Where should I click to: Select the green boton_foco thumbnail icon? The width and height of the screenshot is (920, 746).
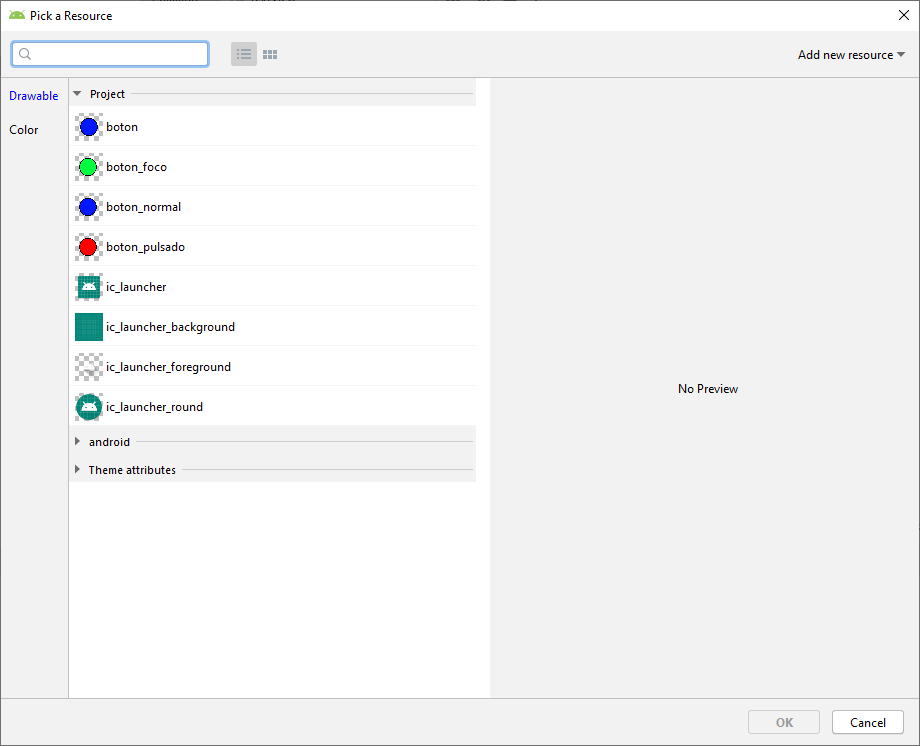point(88,167)
